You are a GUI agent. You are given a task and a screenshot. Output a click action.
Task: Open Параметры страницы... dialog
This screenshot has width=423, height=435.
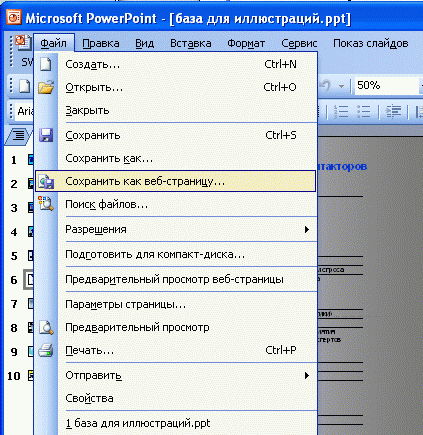(176, 304)
